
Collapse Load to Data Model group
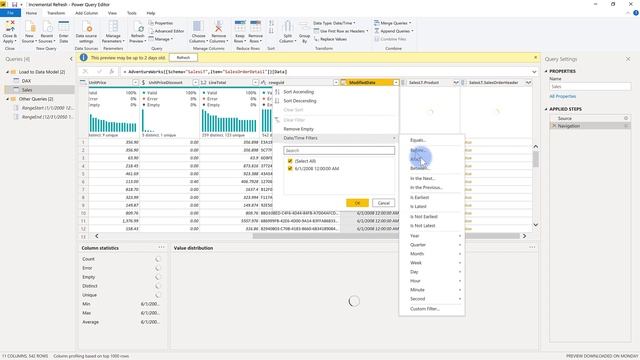(x=7, y=72)
